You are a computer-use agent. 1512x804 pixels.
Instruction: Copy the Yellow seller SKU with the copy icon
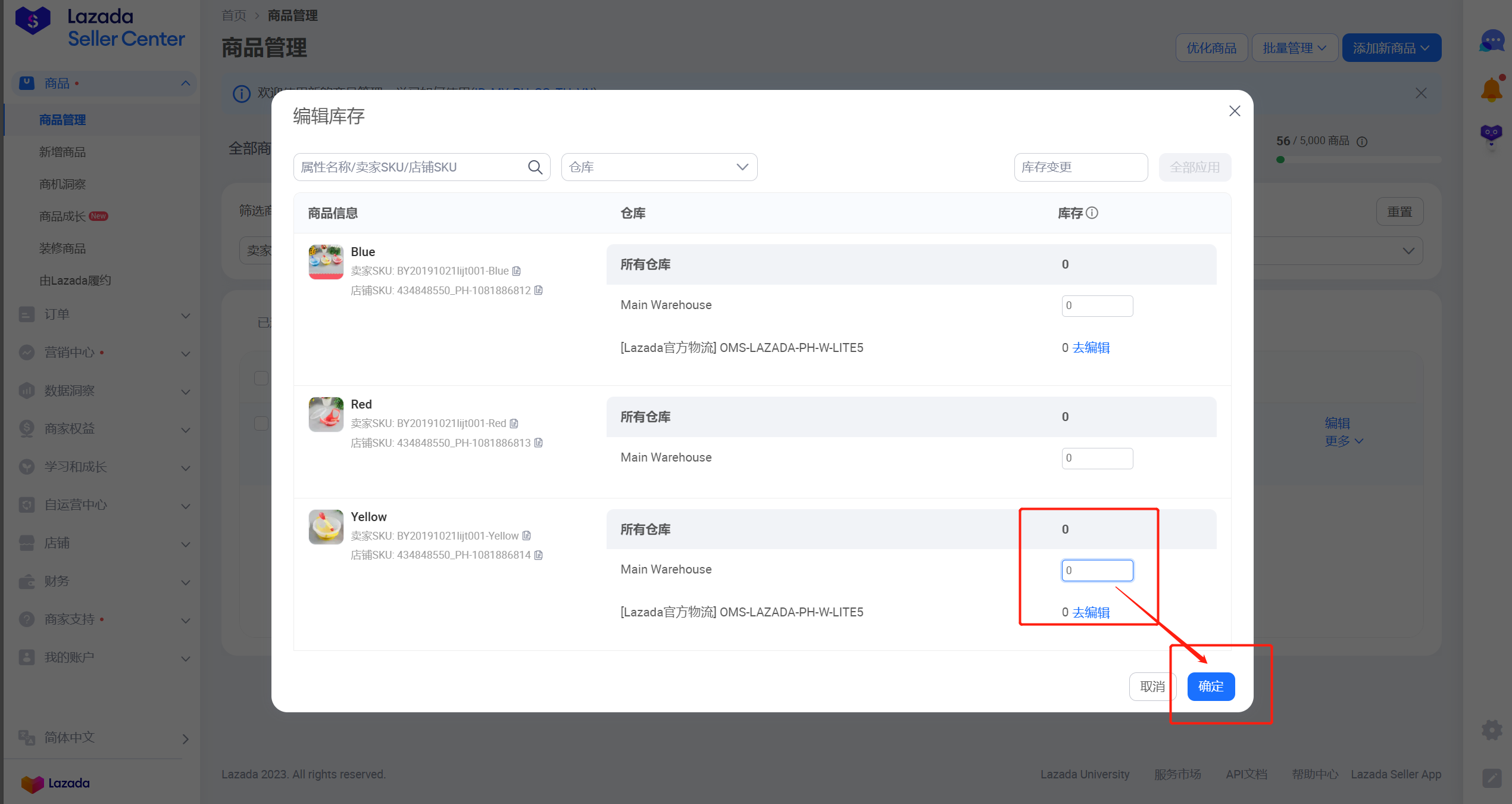(526, 535)
